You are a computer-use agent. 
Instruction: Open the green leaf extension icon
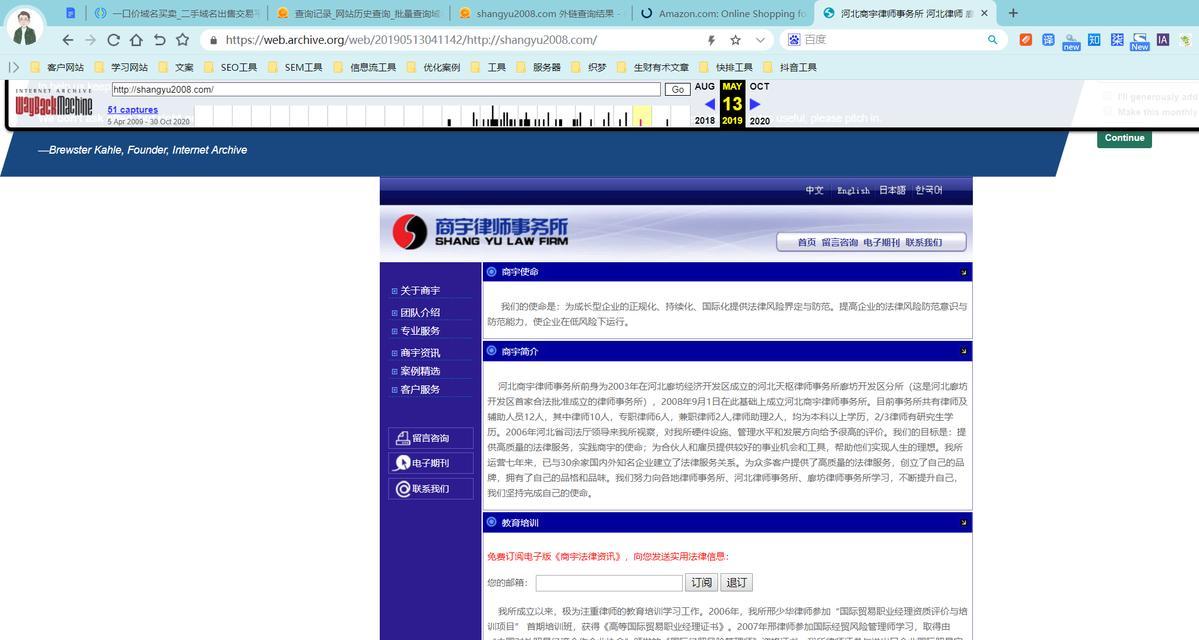1185,40
